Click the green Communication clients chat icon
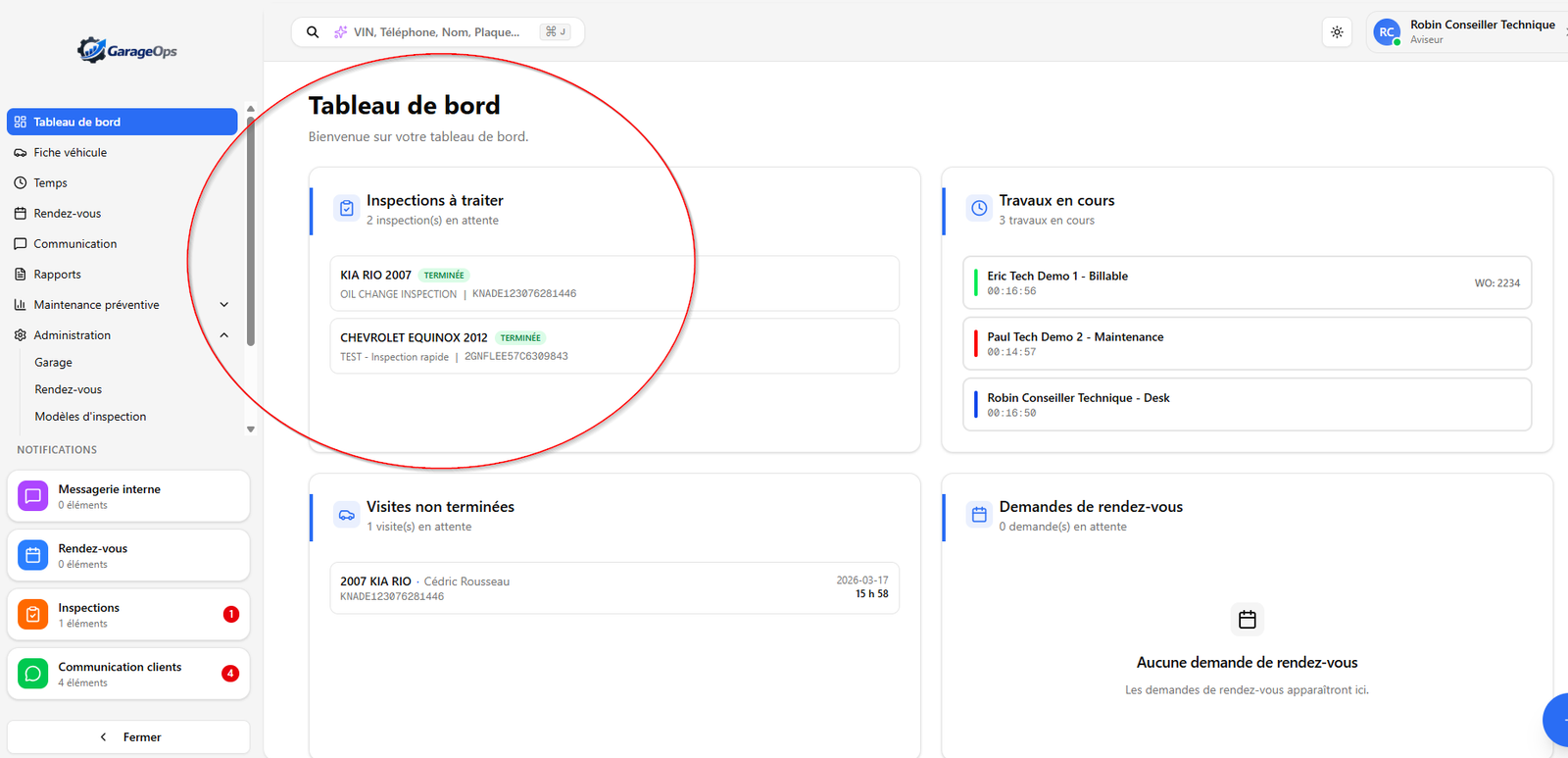 point(32,674)
